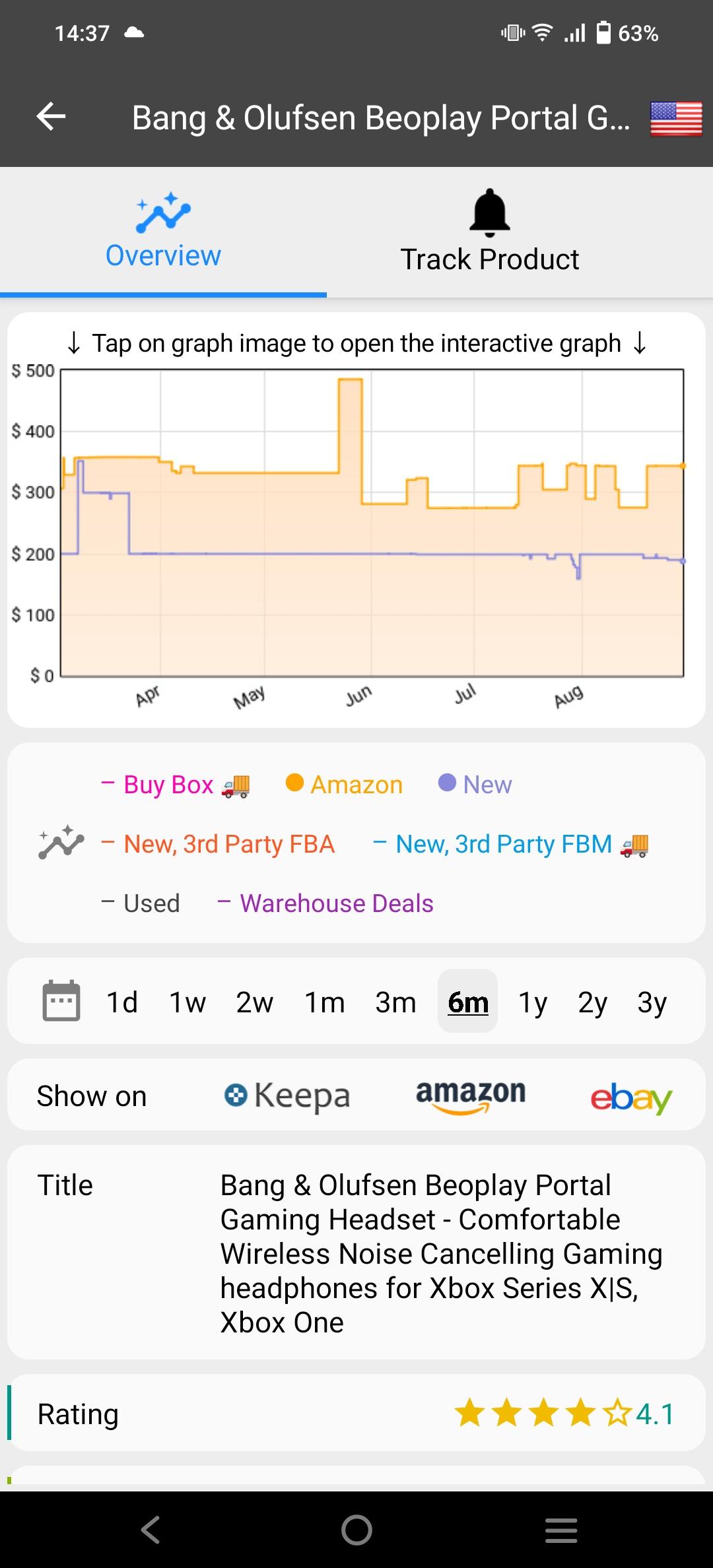Open the US flag marketplace selector
The height and width of the screenshot is (1568, 713).
[x=675, y=119]
